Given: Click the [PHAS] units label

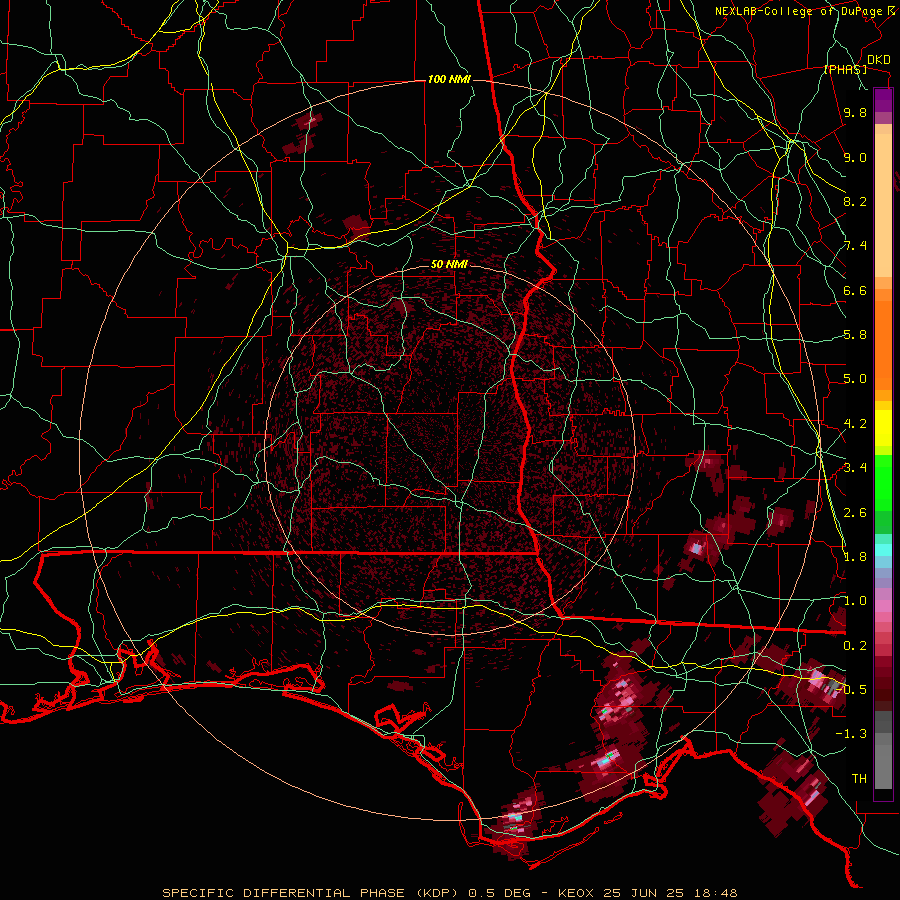Looking at the screenshot, I should coord(845,70).
